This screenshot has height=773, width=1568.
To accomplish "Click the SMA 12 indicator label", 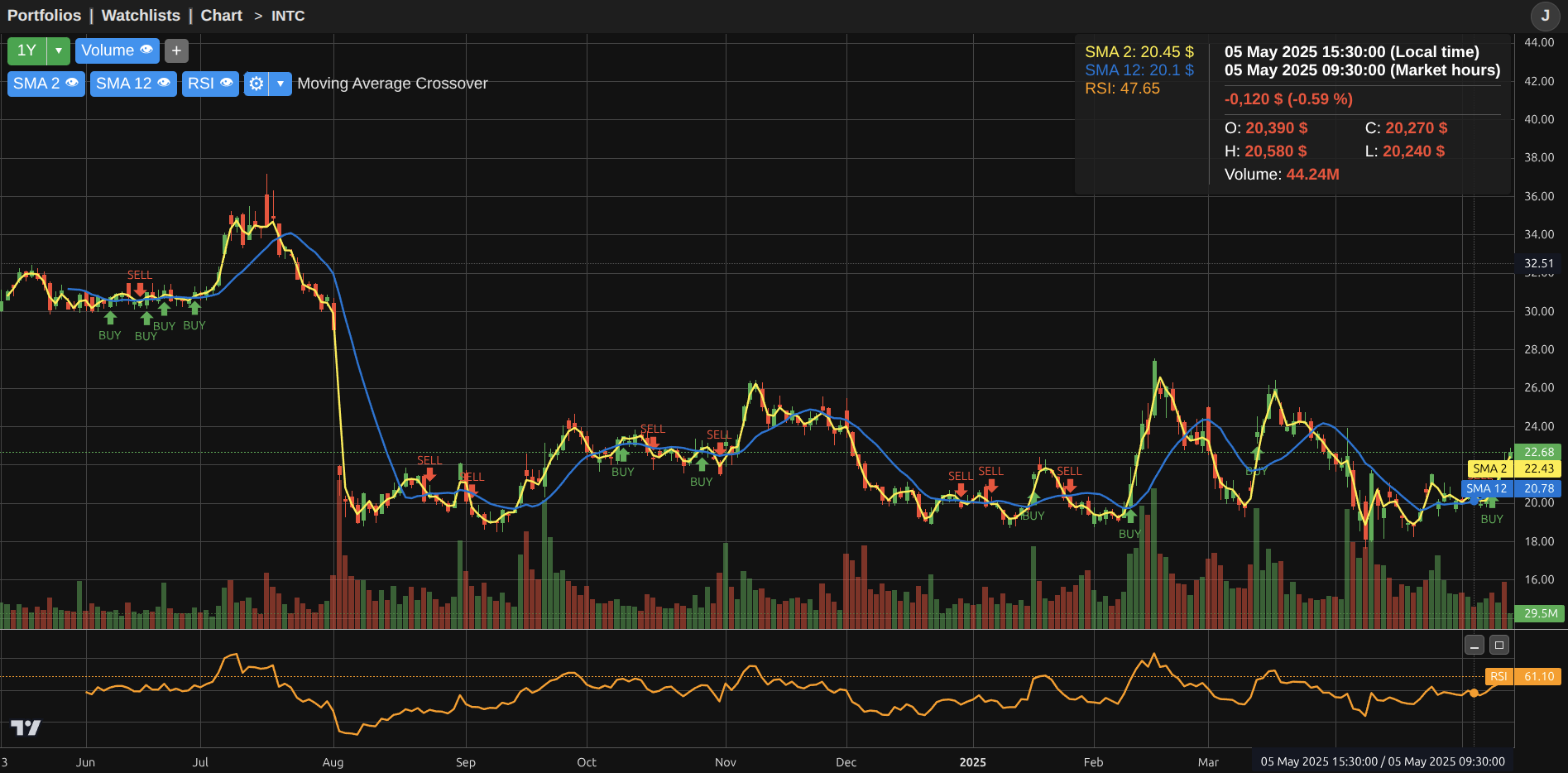I will tap(123, 84).
